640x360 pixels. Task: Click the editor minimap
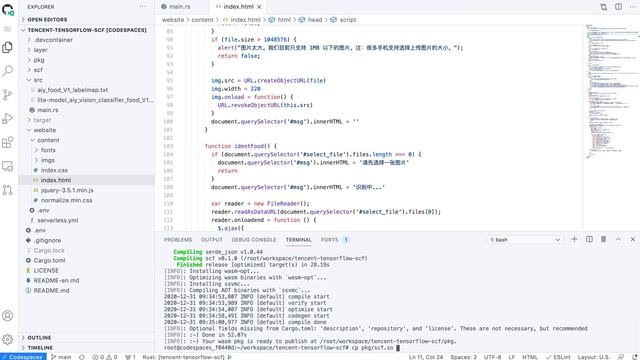(611, 92)
